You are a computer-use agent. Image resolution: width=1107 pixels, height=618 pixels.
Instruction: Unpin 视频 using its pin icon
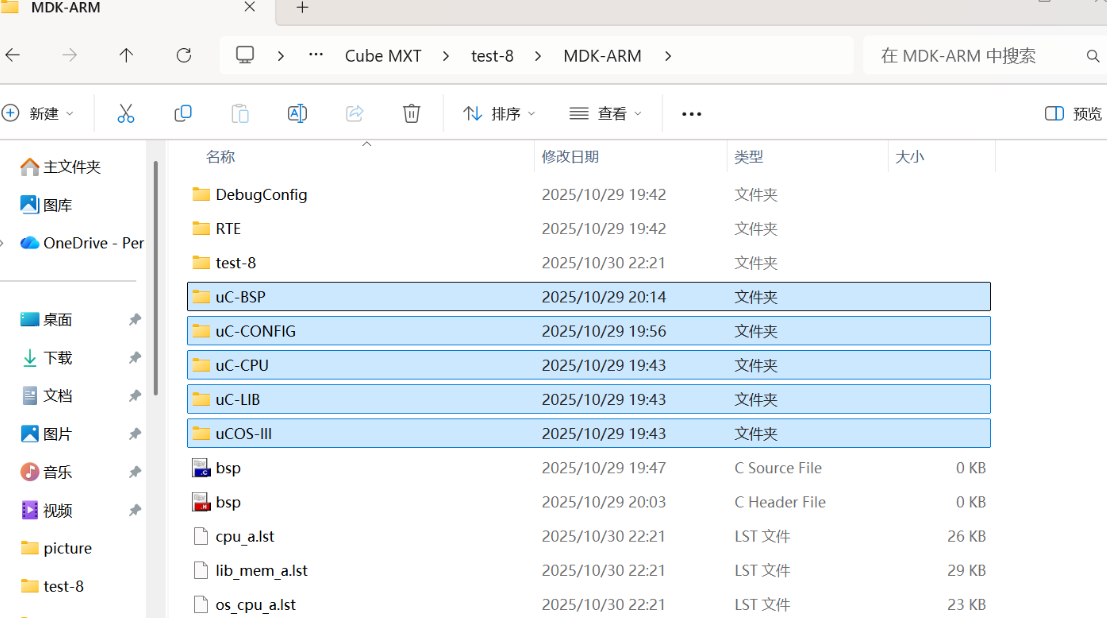click(x=135, y=510)
